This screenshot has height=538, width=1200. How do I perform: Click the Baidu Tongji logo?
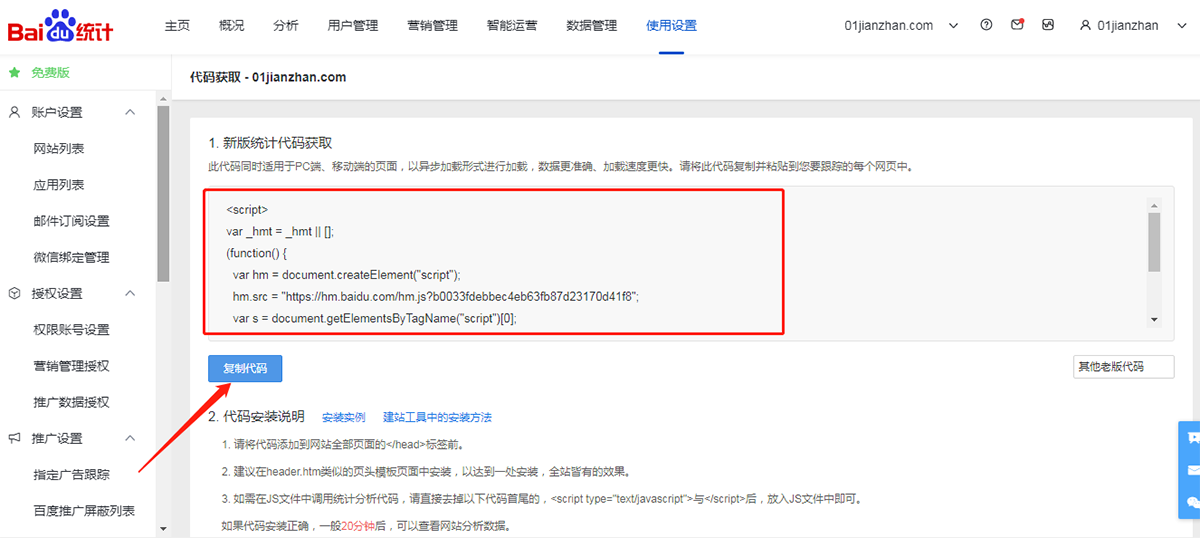[x=60, y=27]
